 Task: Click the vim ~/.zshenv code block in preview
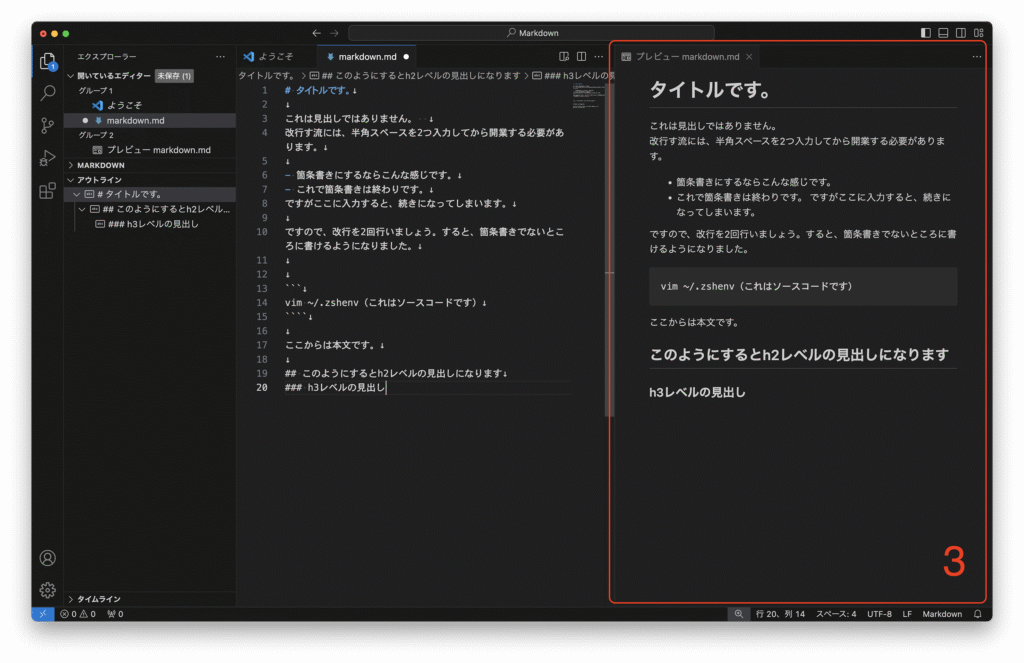803,286
